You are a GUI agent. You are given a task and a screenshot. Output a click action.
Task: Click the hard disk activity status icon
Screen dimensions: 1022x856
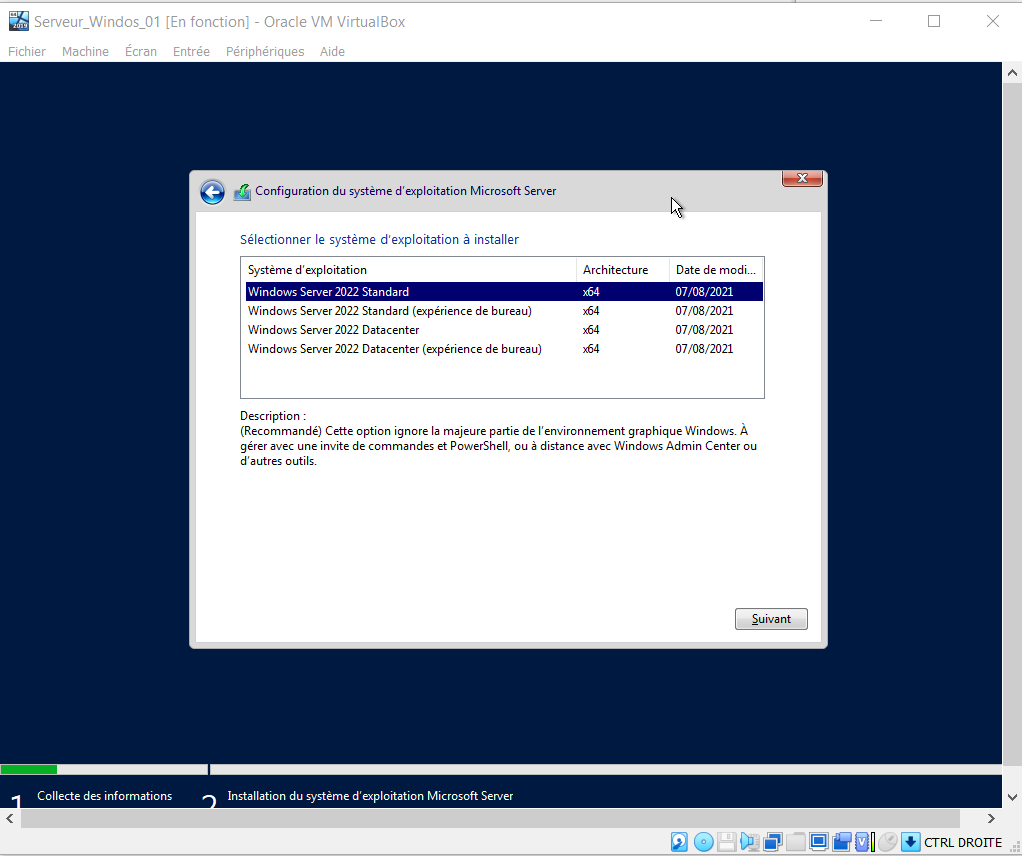coord(679,842)
